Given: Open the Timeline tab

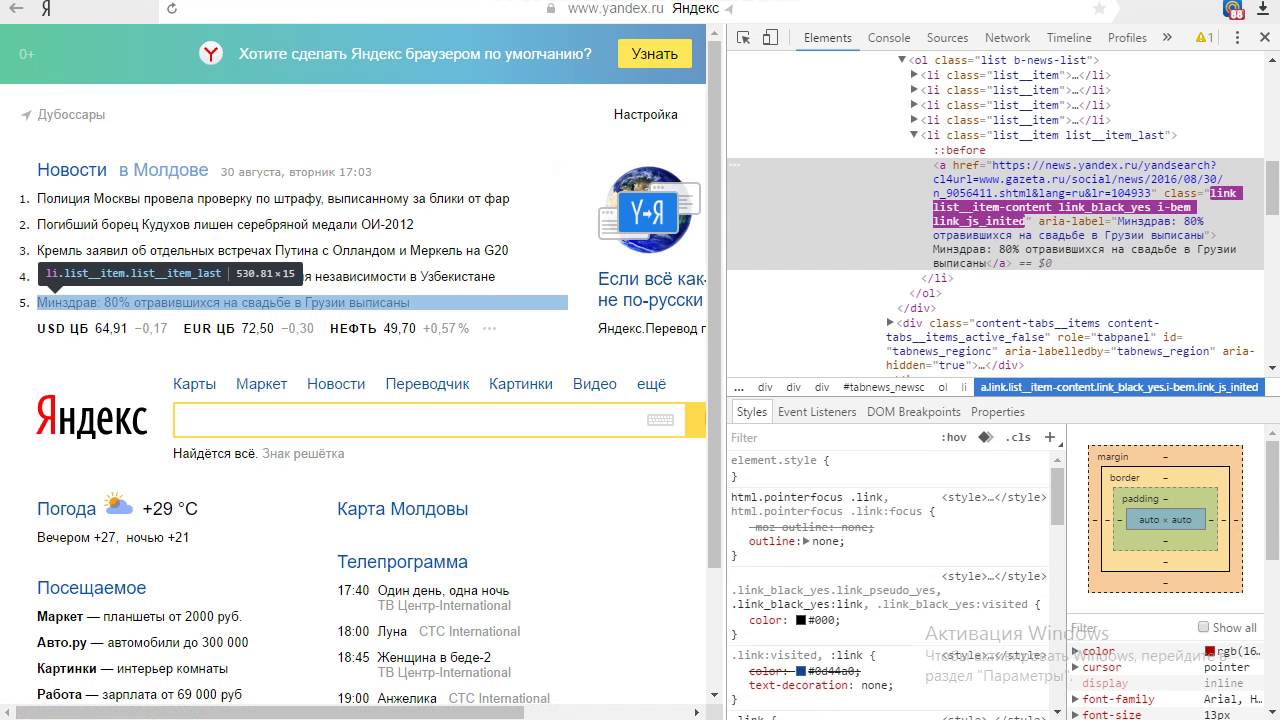Looking at the screenshot, I should [x=1069, y=38].
